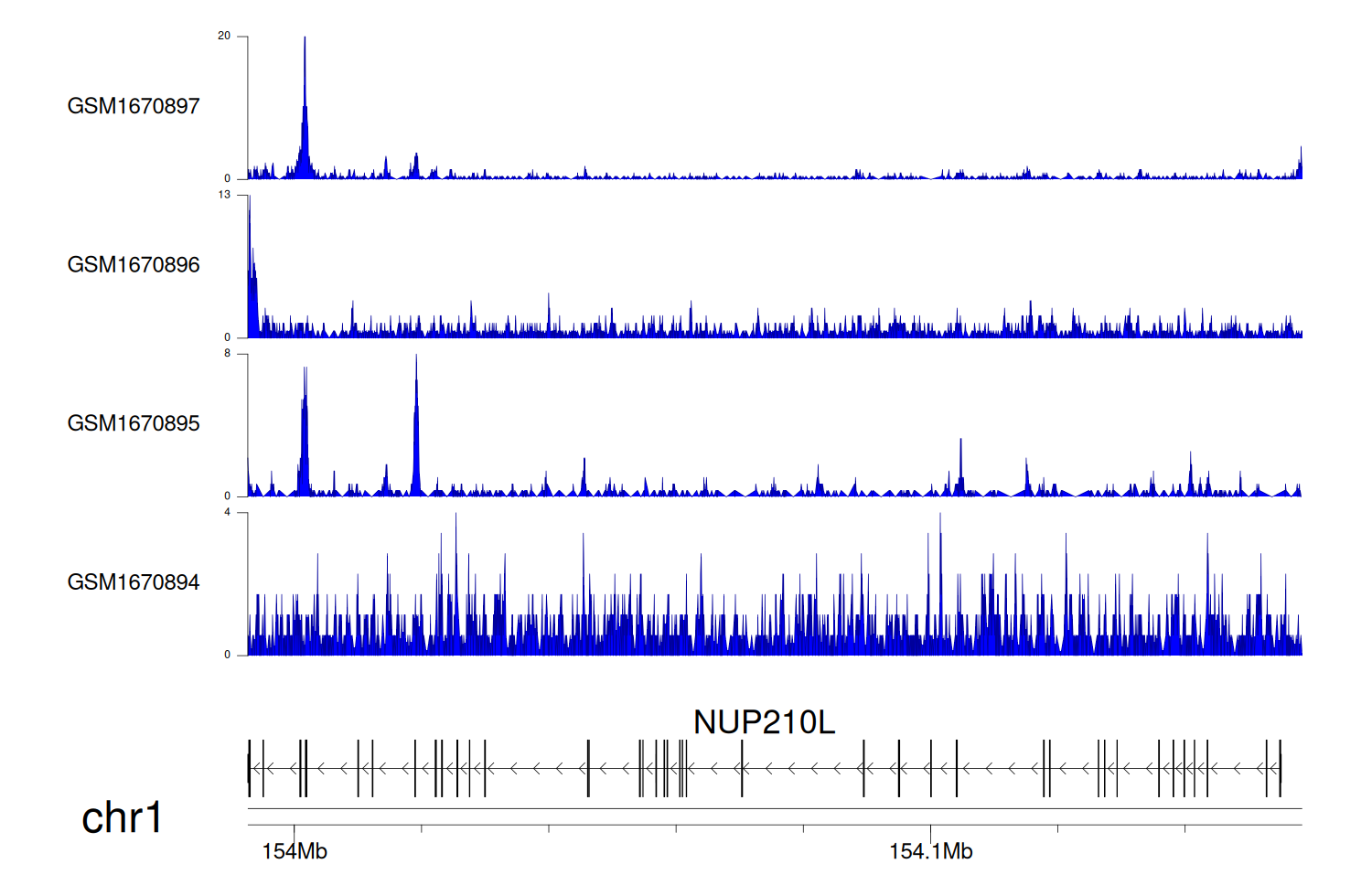Image resolution: width=1372 pixels, height=896 pixels.
Task: Click the 154.1Mb axis position label
Action: (930, 851)
